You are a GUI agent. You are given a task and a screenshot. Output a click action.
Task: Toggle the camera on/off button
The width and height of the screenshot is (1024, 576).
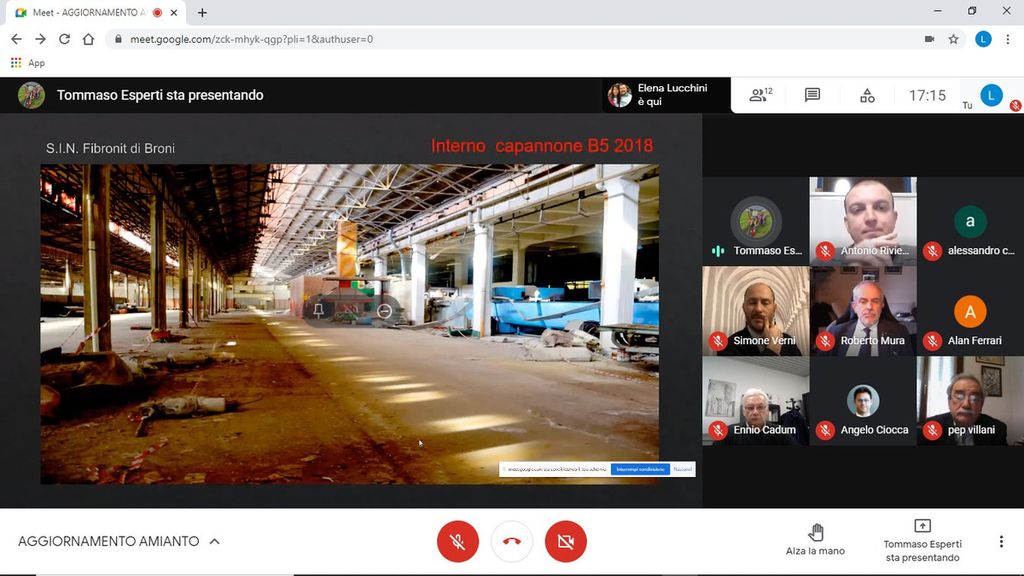coord(566,541)
